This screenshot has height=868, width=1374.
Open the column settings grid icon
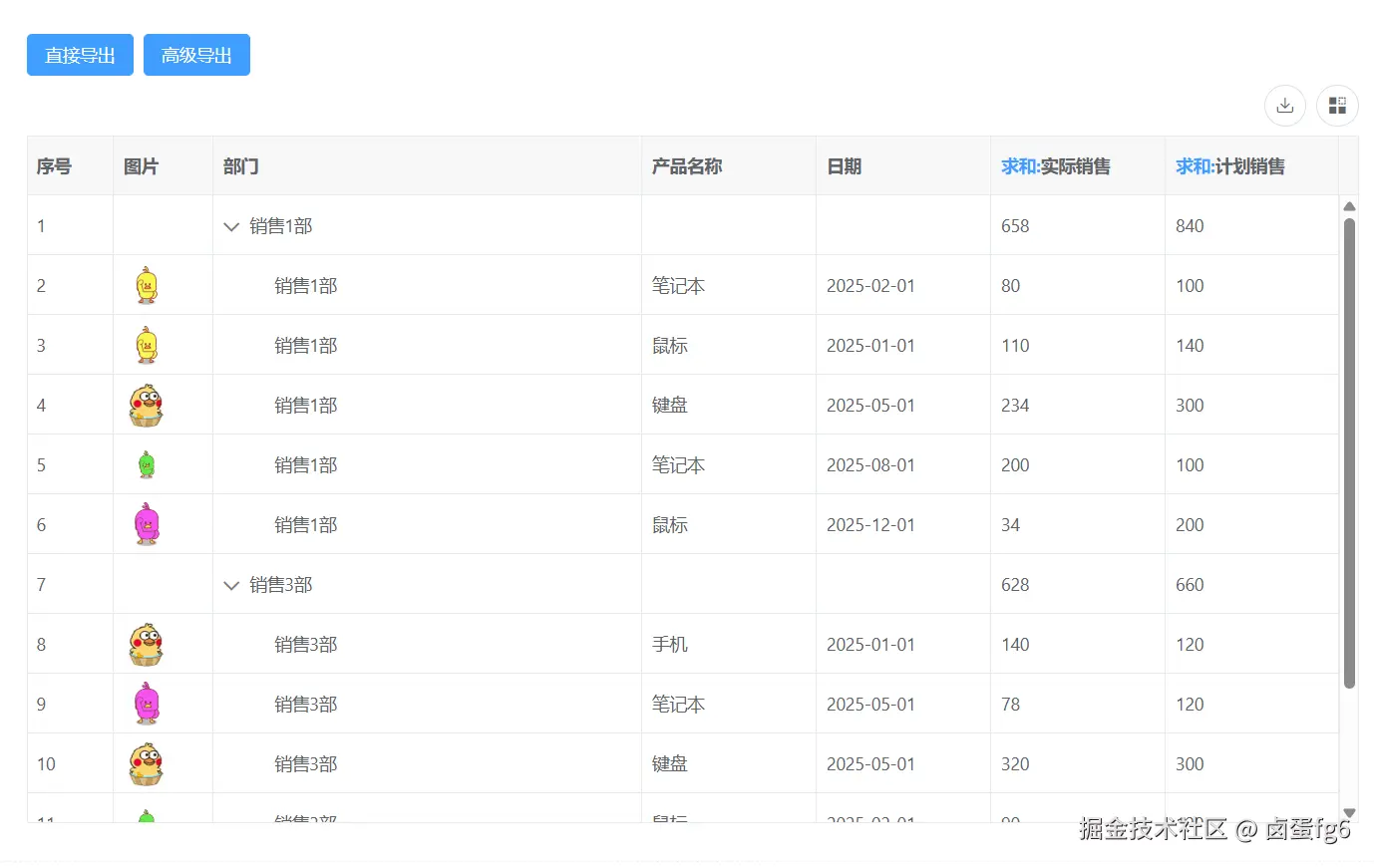(1337, 106)
